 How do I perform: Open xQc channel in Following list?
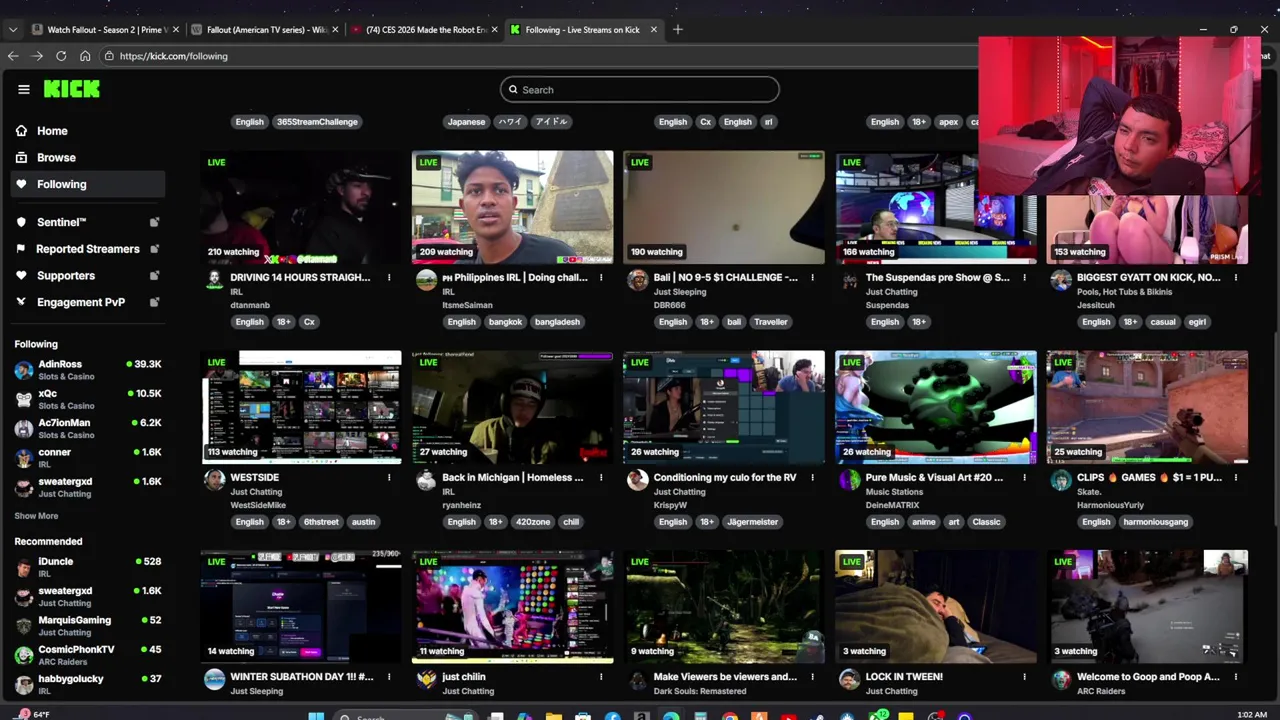click(x=88, y=399)
